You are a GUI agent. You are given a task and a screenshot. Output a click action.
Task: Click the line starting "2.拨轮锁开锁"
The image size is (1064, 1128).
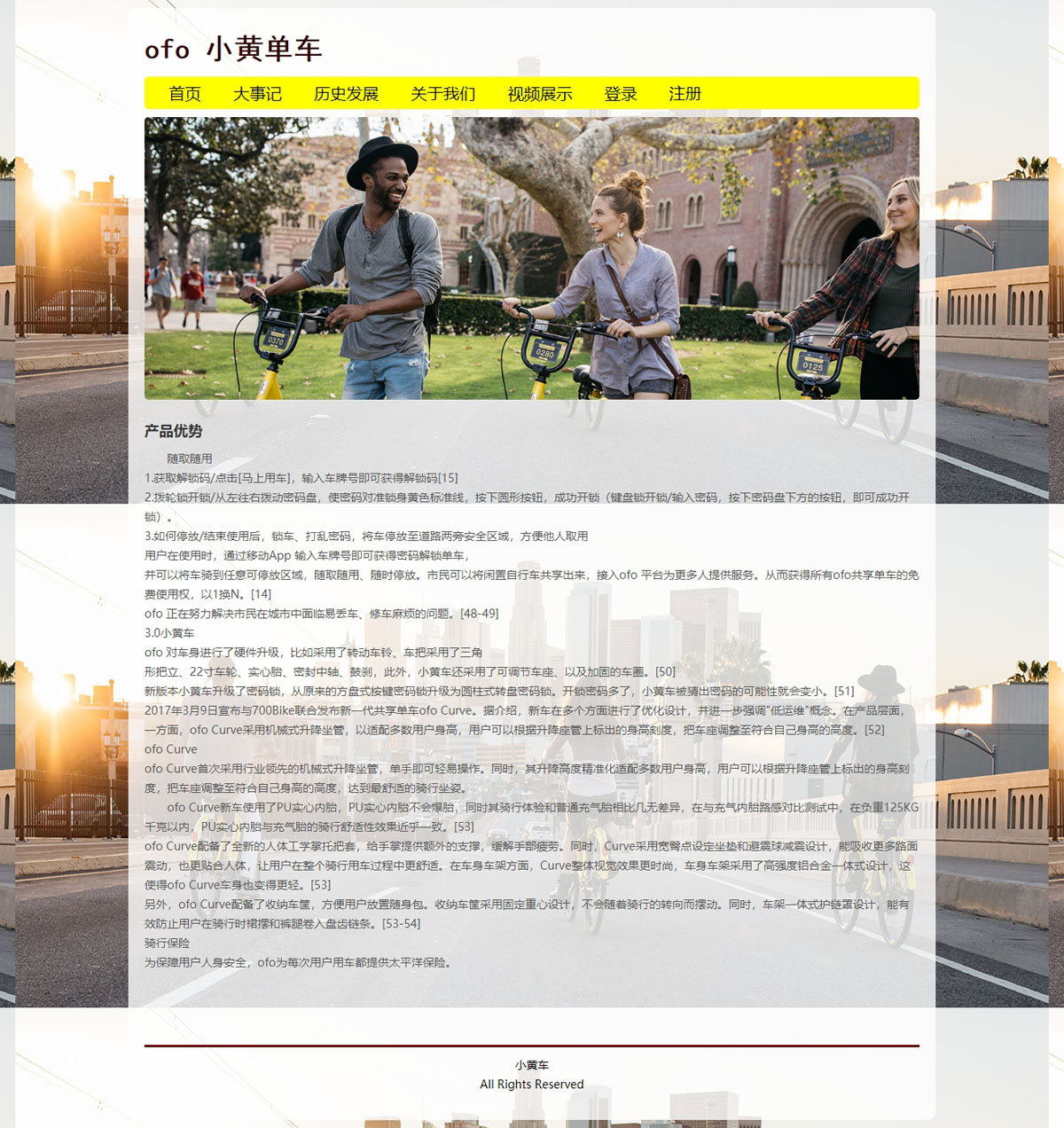tap(528, 507)
